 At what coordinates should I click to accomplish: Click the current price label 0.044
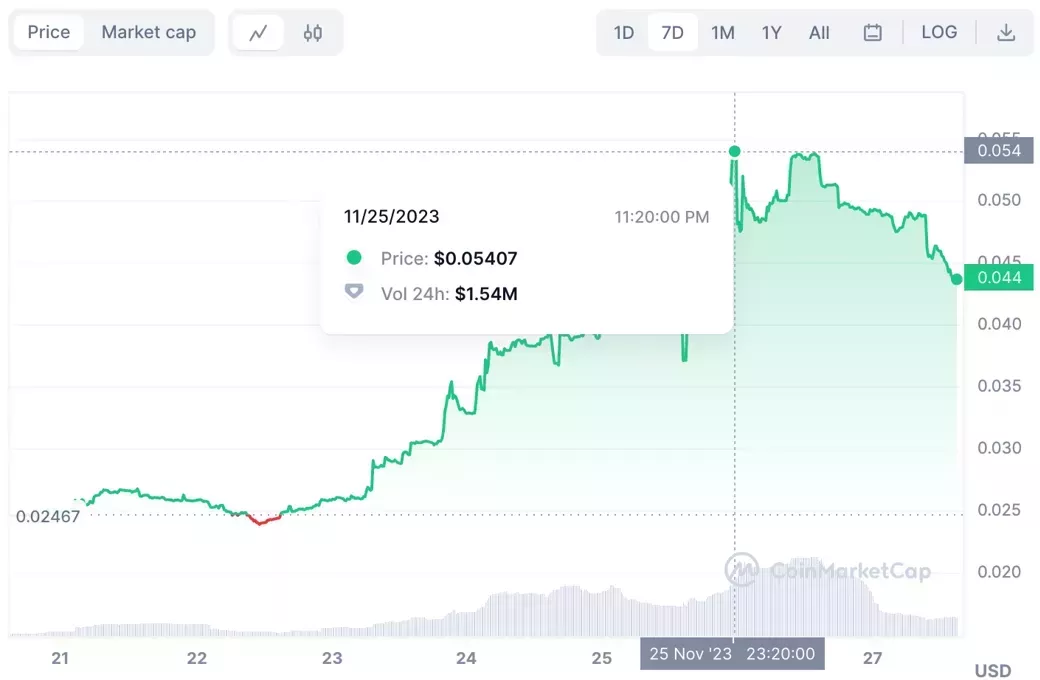[x=999, y=278]
